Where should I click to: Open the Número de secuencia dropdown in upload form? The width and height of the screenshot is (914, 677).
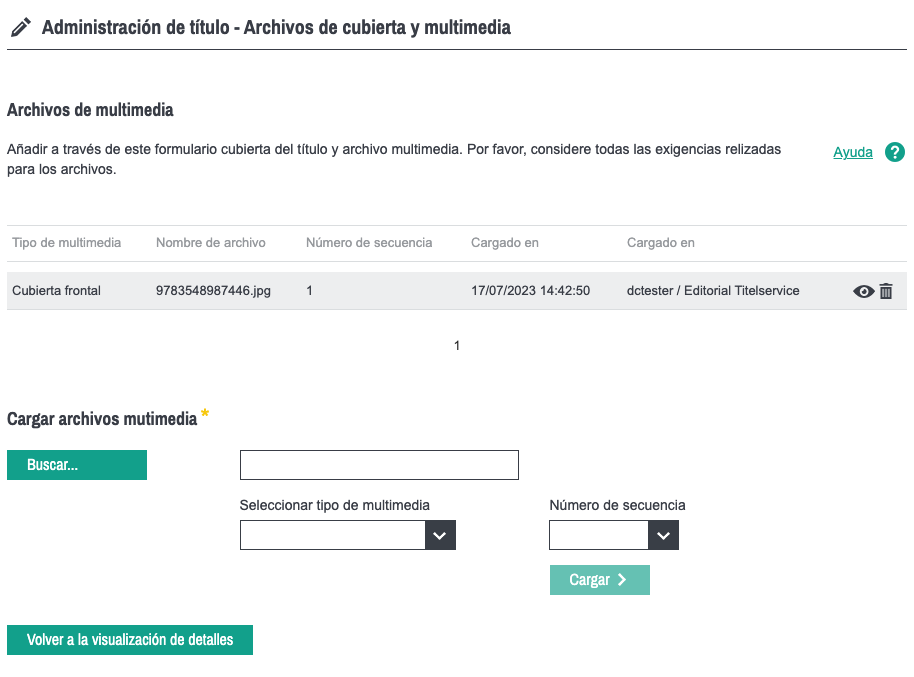tap(613, 535)
